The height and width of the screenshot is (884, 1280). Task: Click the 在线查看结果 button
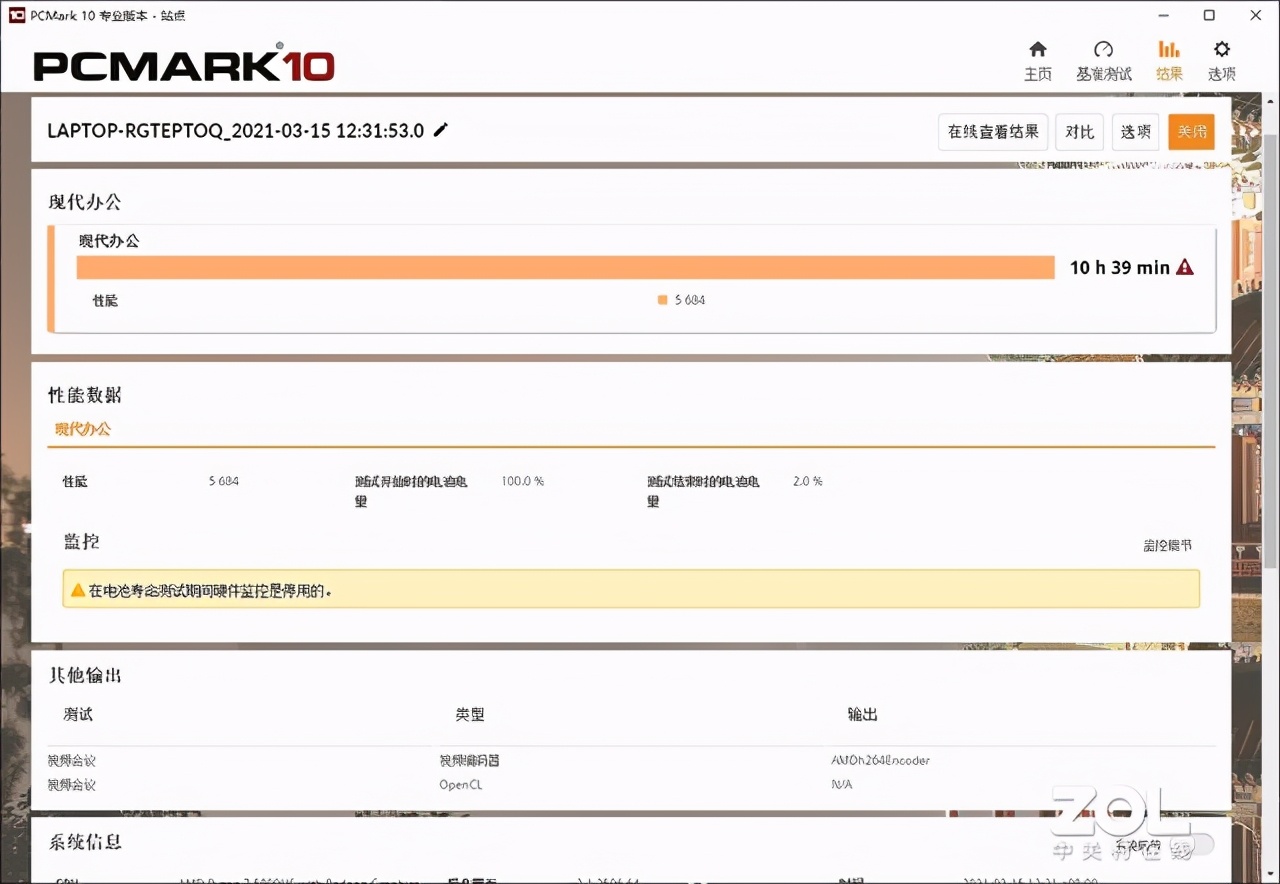993,132
